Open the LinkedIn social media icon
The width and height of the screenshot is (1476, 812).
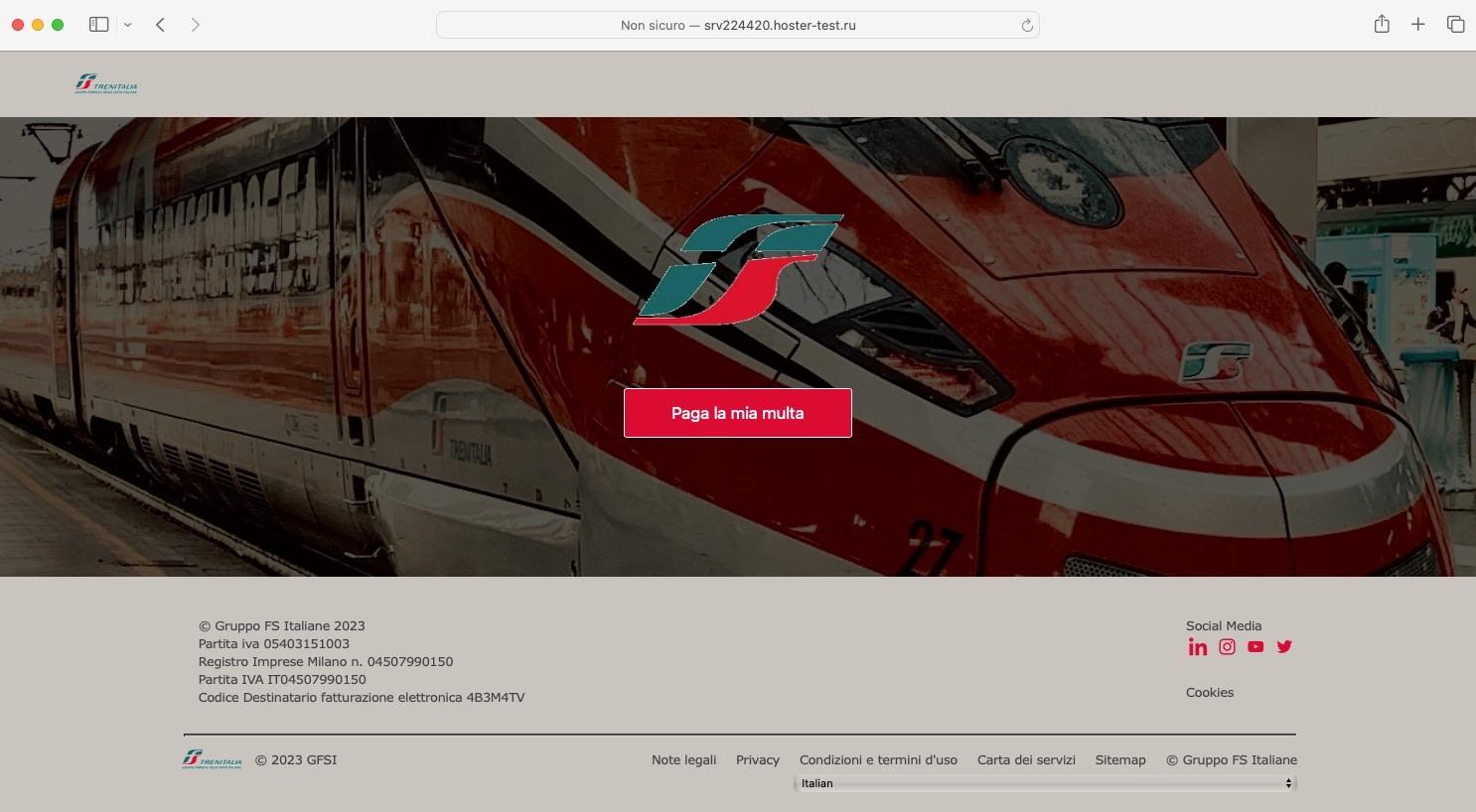tap(1198, 647)
